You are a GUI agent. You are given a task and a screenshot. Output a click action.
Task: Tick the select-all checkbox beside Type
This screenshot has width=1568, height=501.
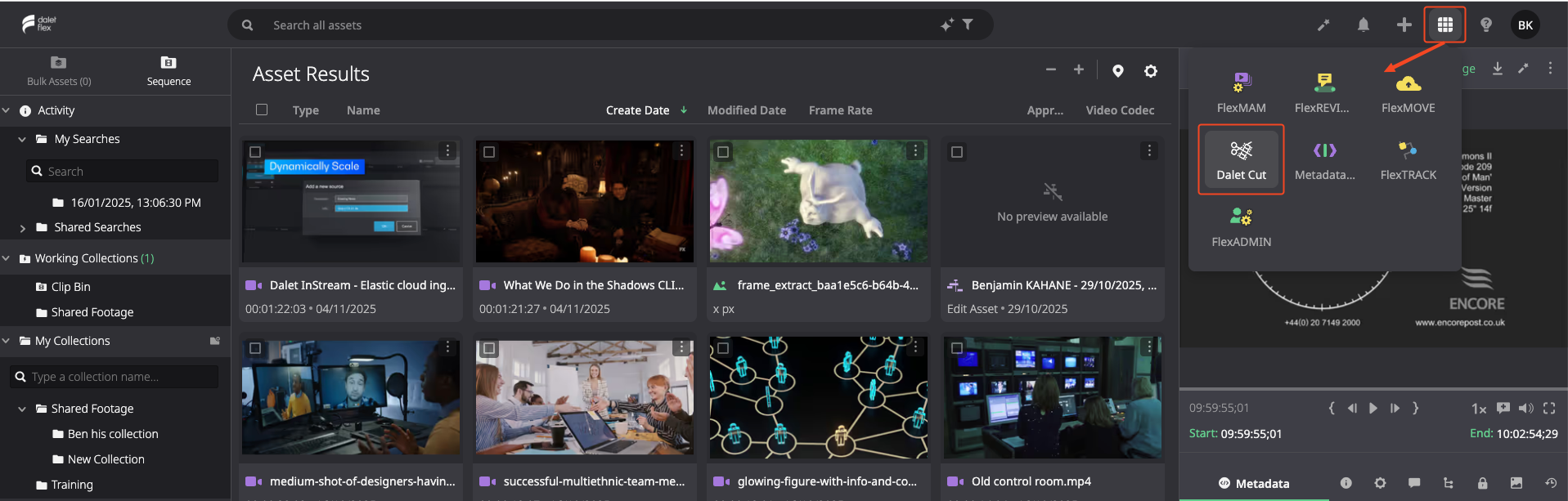262,110
